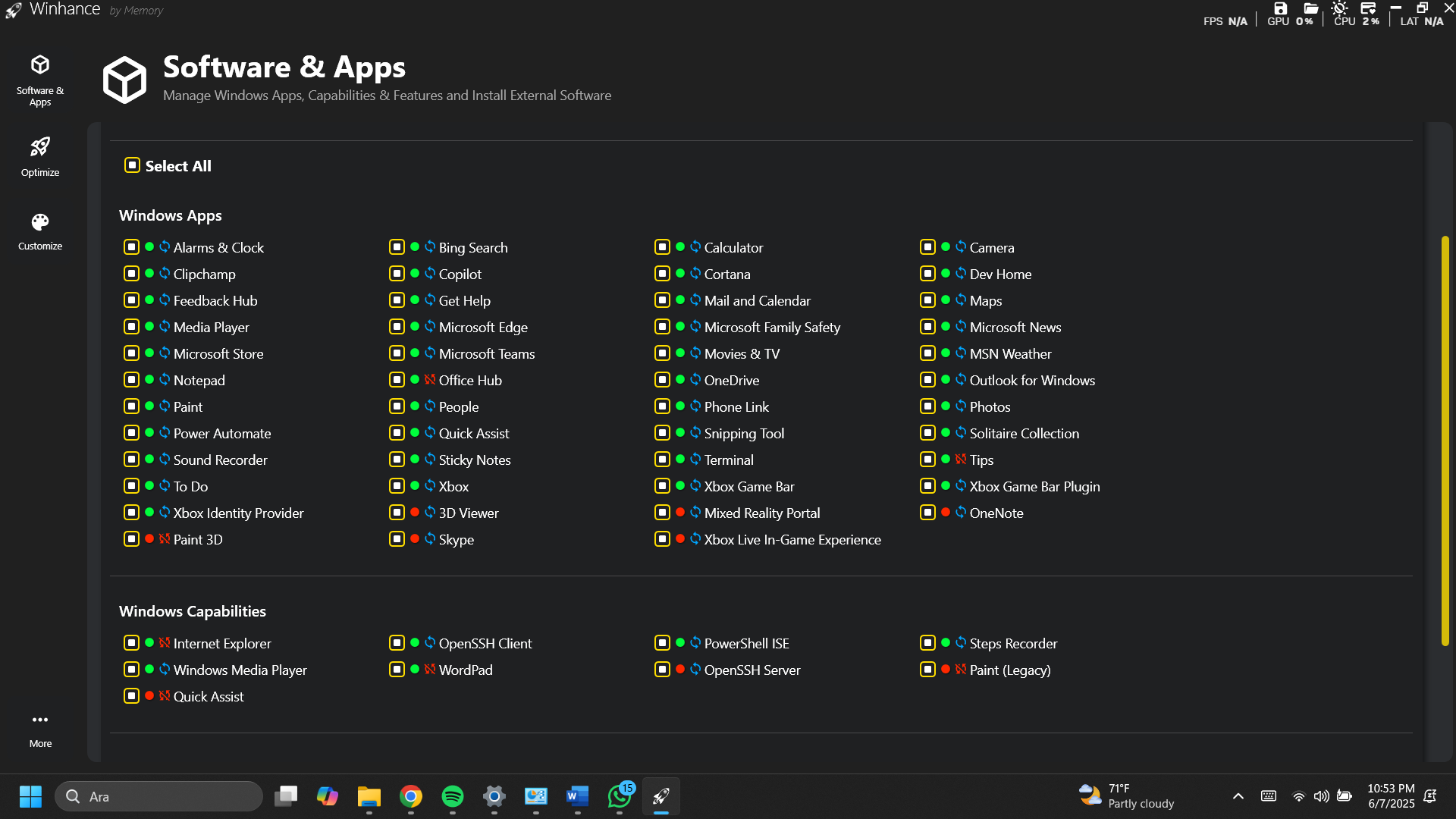The image size is (1456, 819).
Task: Tick the Xbox Game Bar checkbox
Action: pyautogui.click(x=662, y=486)
